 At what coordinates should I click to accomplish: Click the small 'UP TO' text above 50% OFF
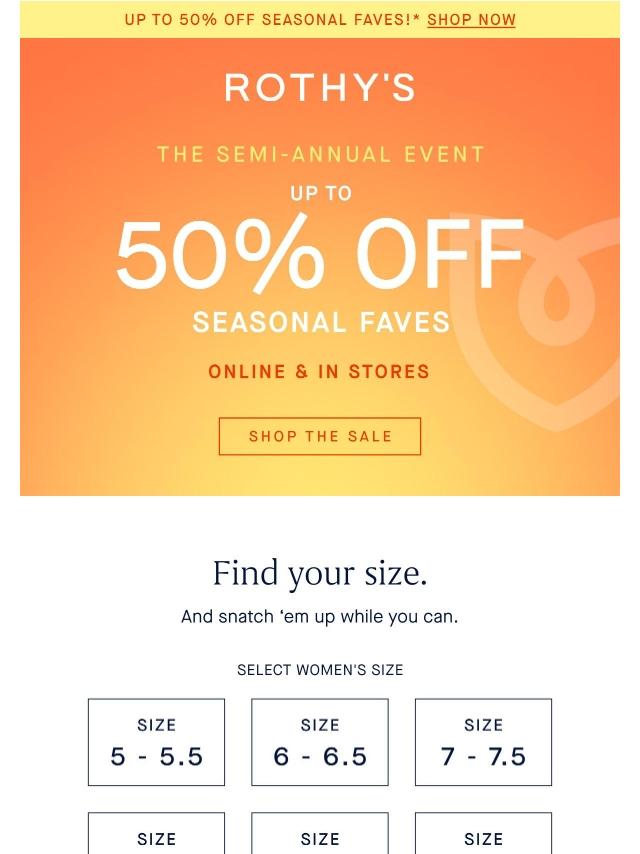point(321,193)
